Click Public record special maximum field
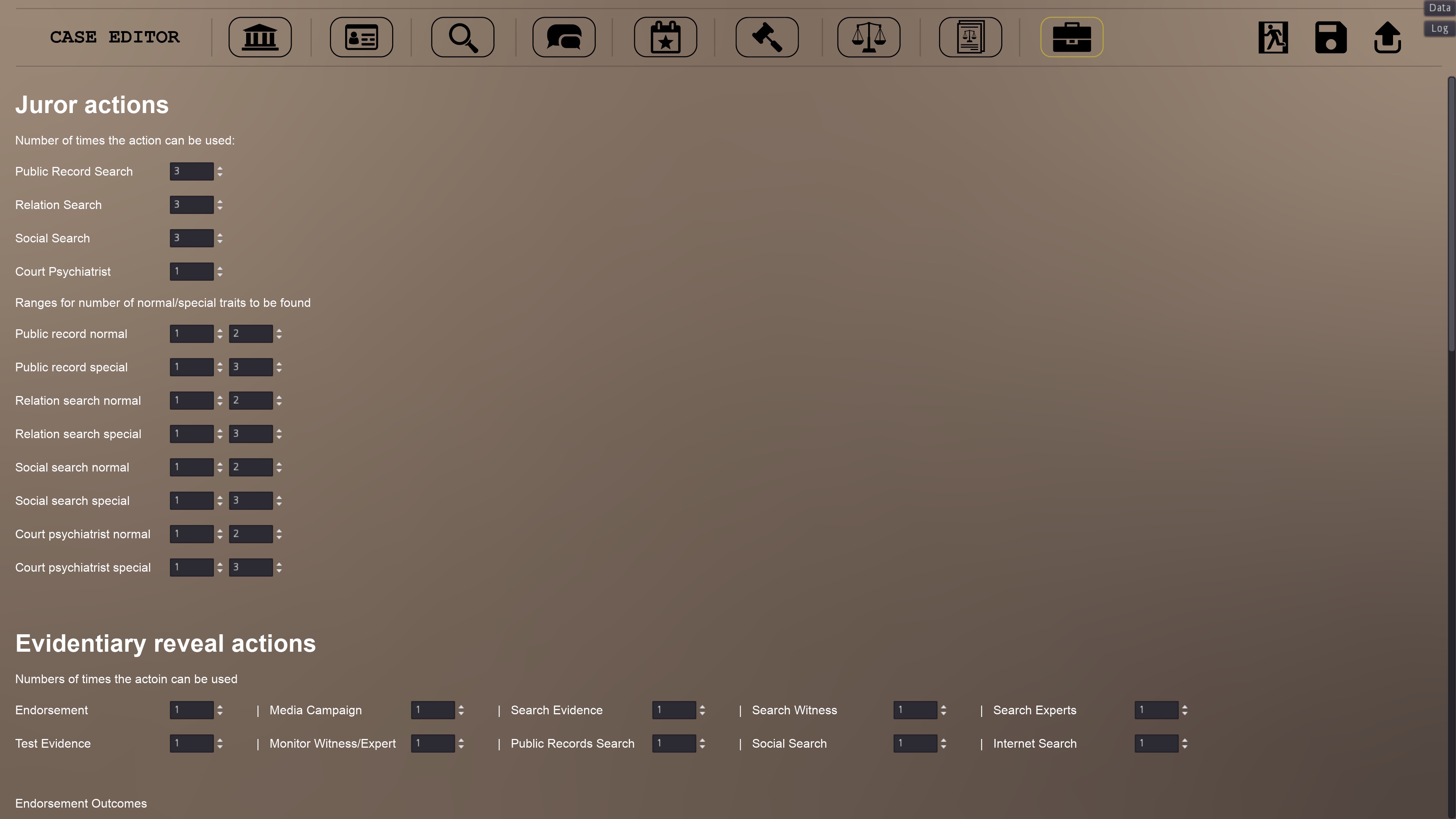 pos(251,367)
